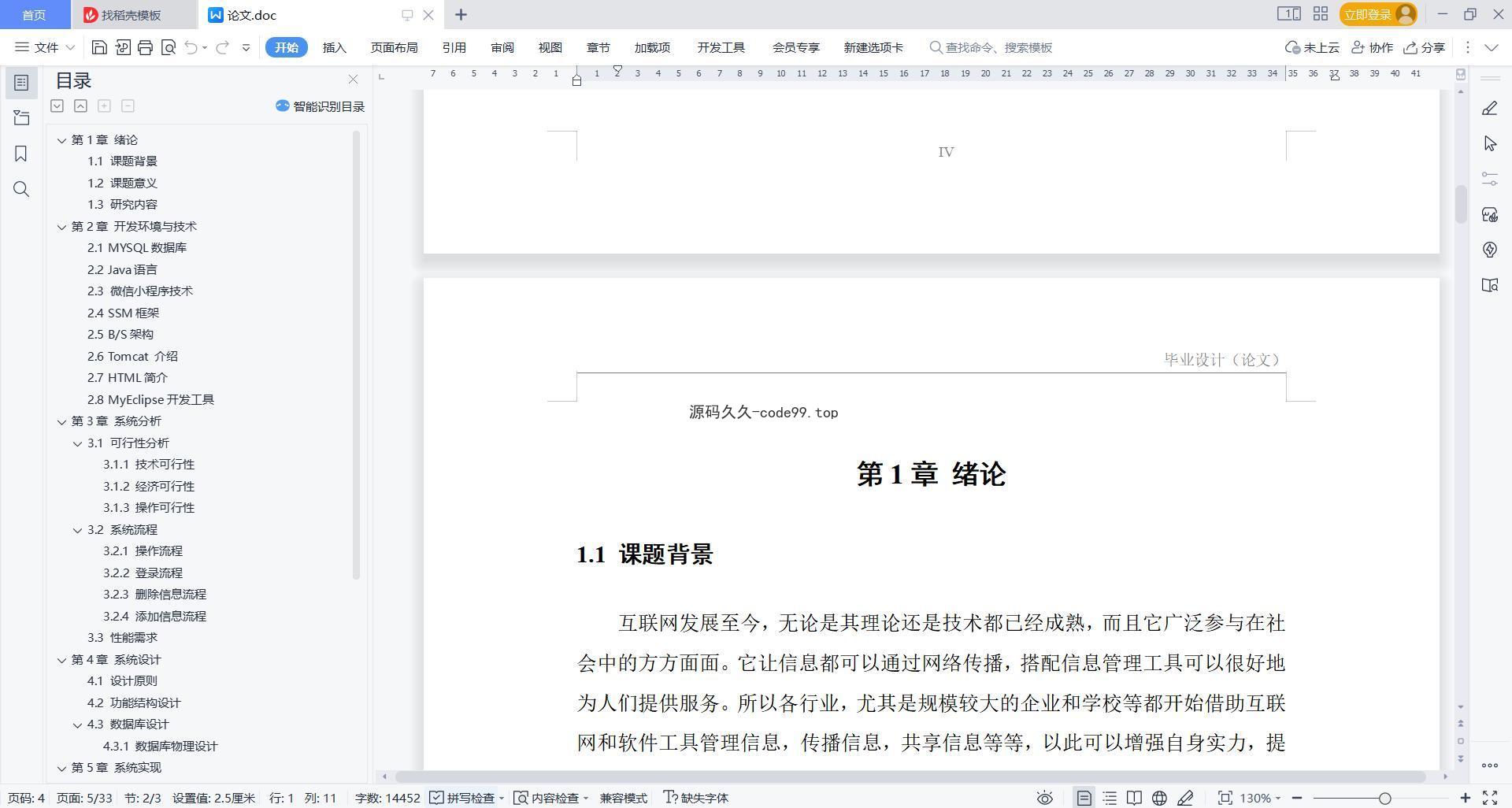Open the 开发工具 ribbon tab
Screen dimensions: 1512x808
[721, 47]
